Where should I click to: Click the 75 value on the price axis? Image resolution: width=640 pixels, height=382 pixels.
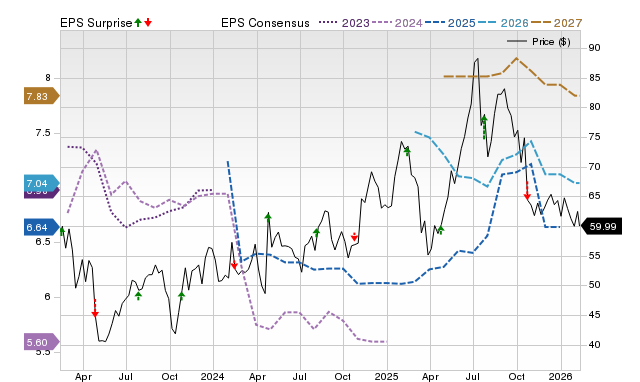[595, 137]
